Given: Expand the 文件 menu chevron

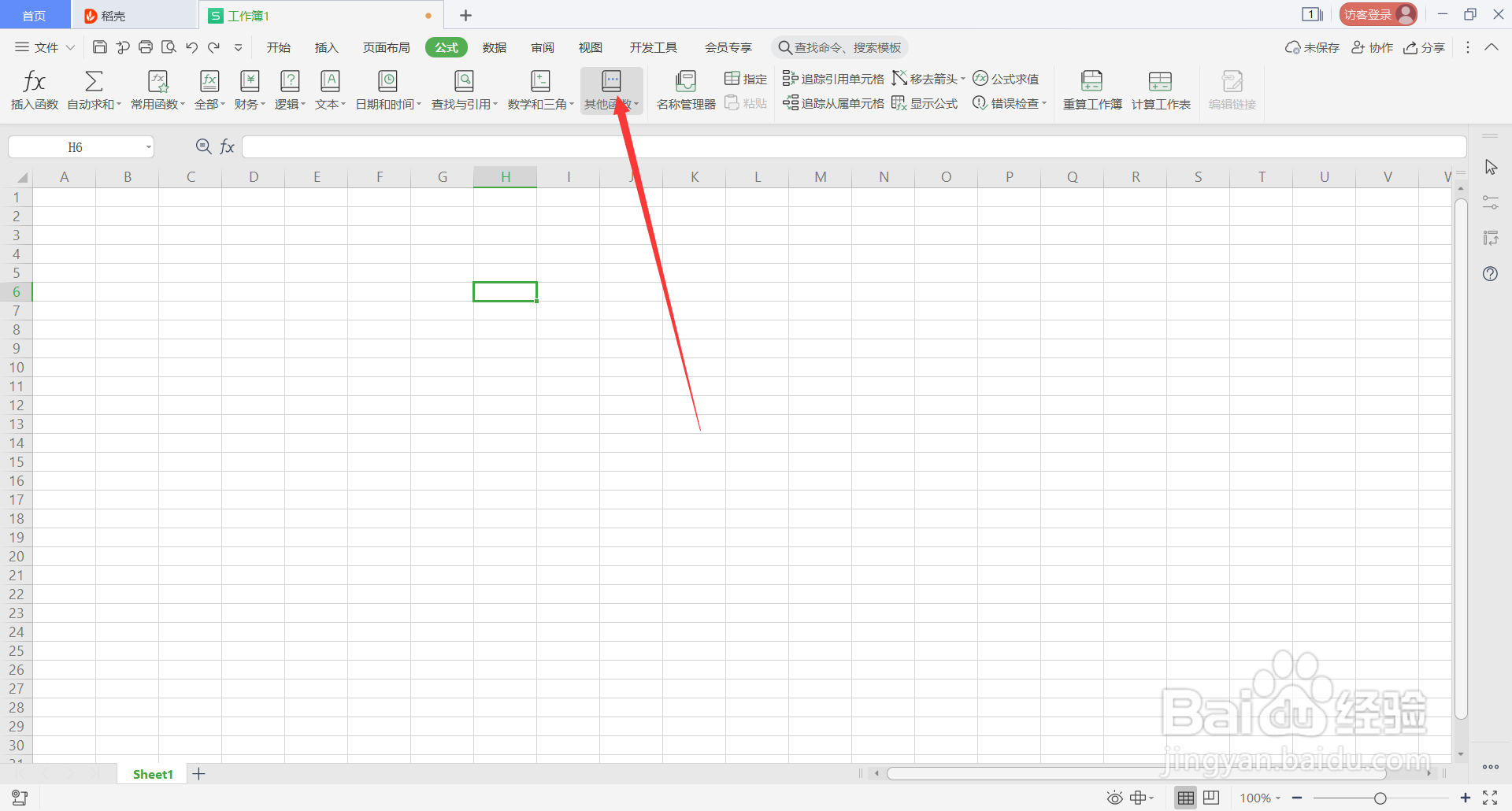Looking at the screenshot, I should [70, 47].
